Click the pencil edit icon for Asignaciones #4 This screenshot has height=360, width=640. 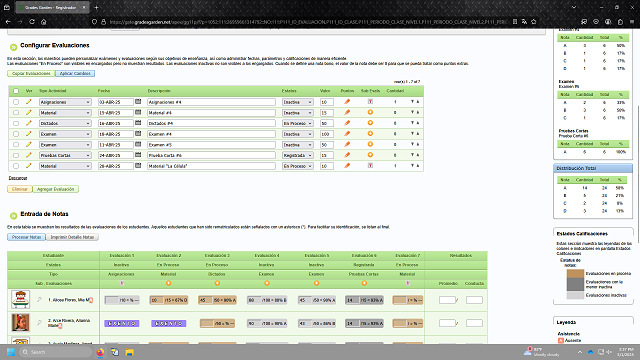[29, 102]
